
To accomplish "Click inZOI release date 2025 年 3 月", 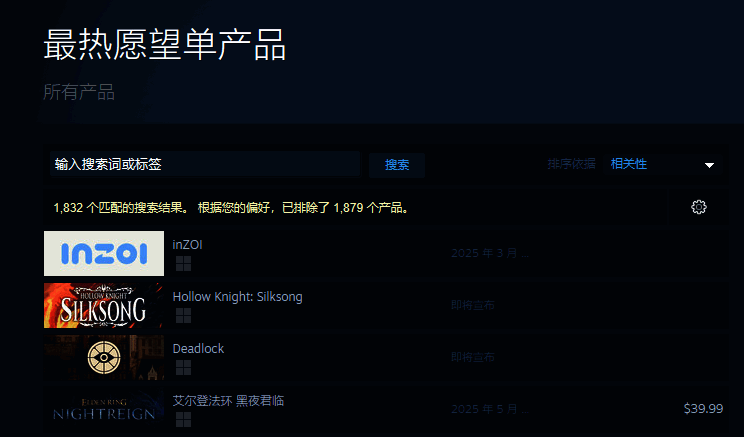I will tap(490, 253).
